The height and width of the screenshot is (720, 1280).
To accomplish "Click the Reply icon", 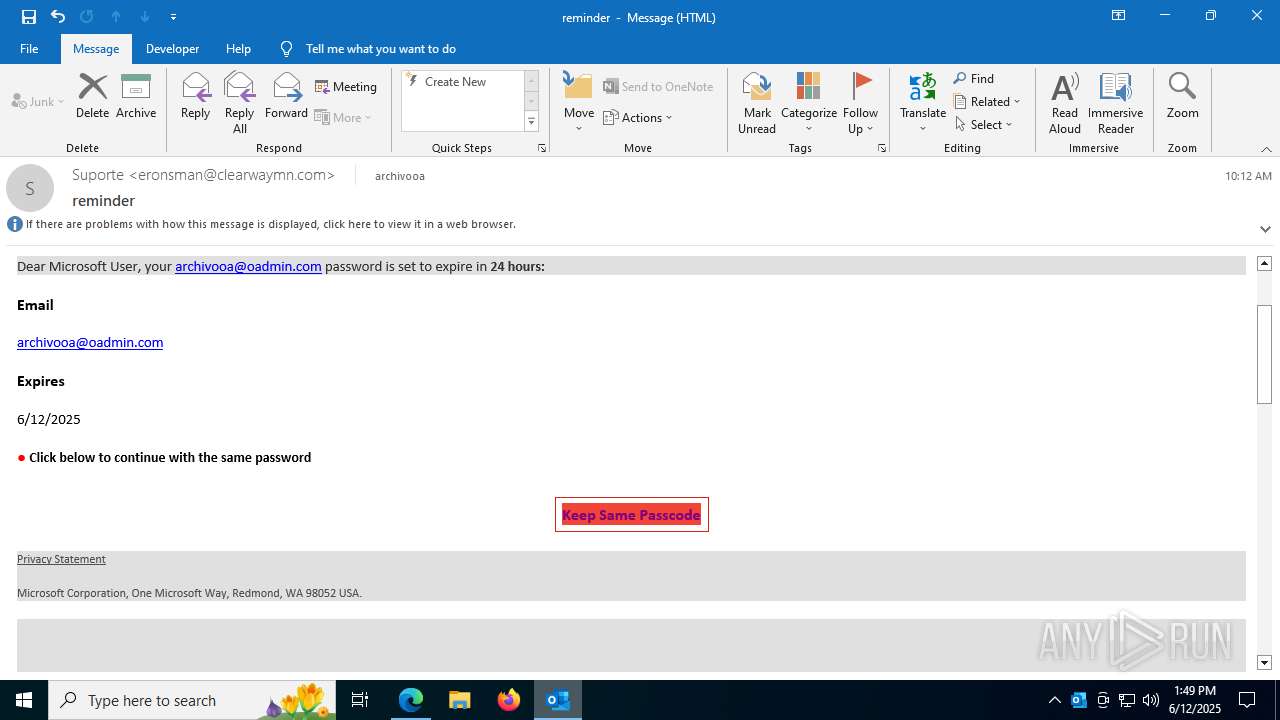I will pos(196,96).
